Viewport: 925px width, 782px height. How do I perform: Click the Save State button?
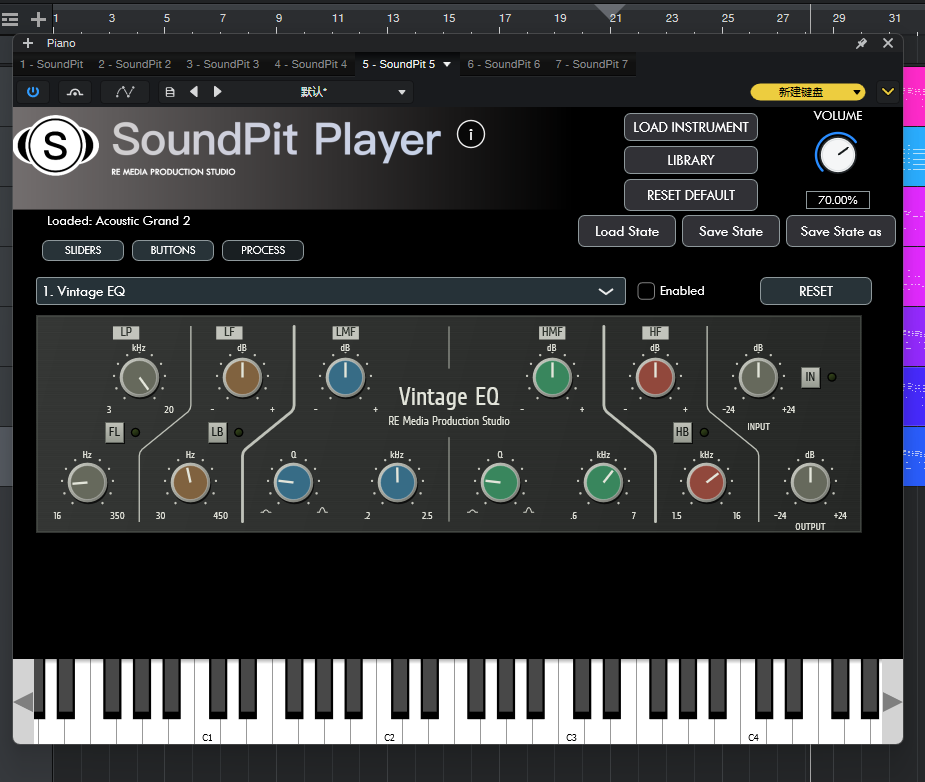click(730, 232)
